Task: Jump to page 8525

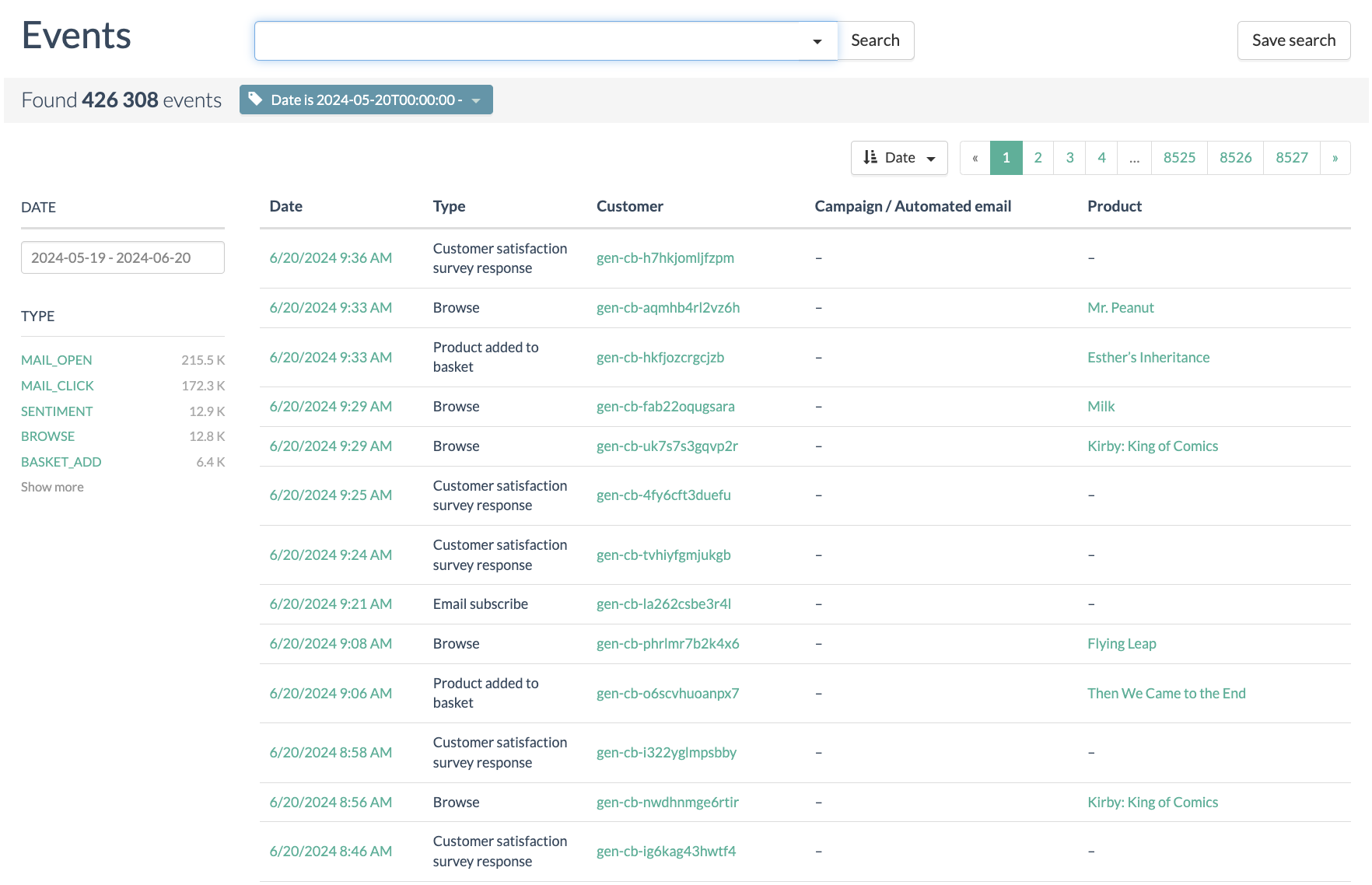Action: 1180,158
